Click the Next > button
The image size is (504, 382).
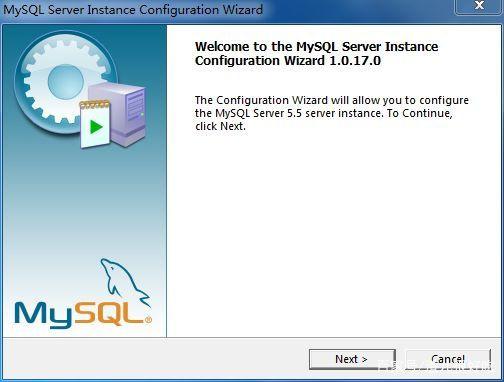(352, 359)
